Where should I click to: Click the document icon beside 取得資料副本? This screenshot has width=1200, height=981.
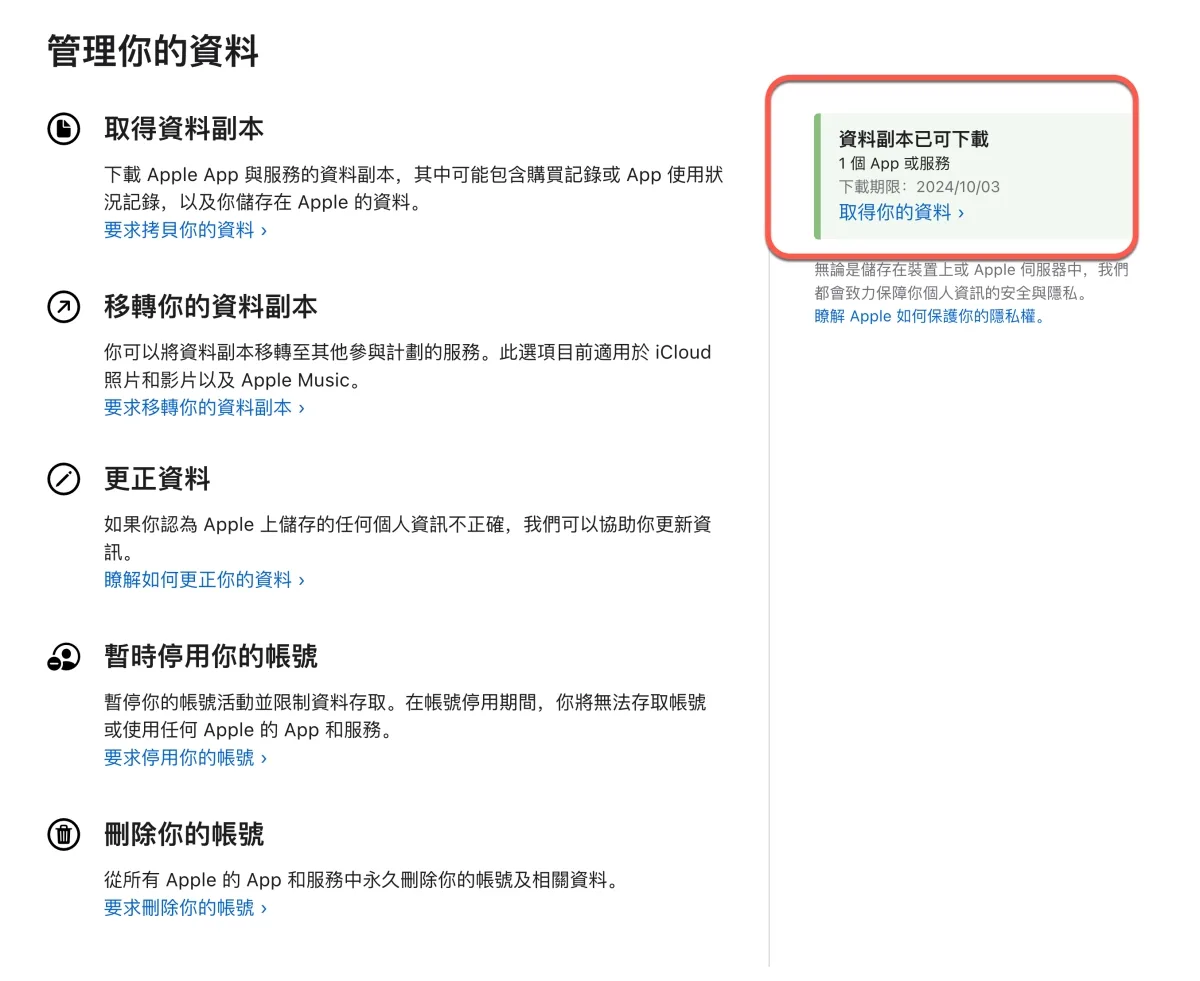64,129
